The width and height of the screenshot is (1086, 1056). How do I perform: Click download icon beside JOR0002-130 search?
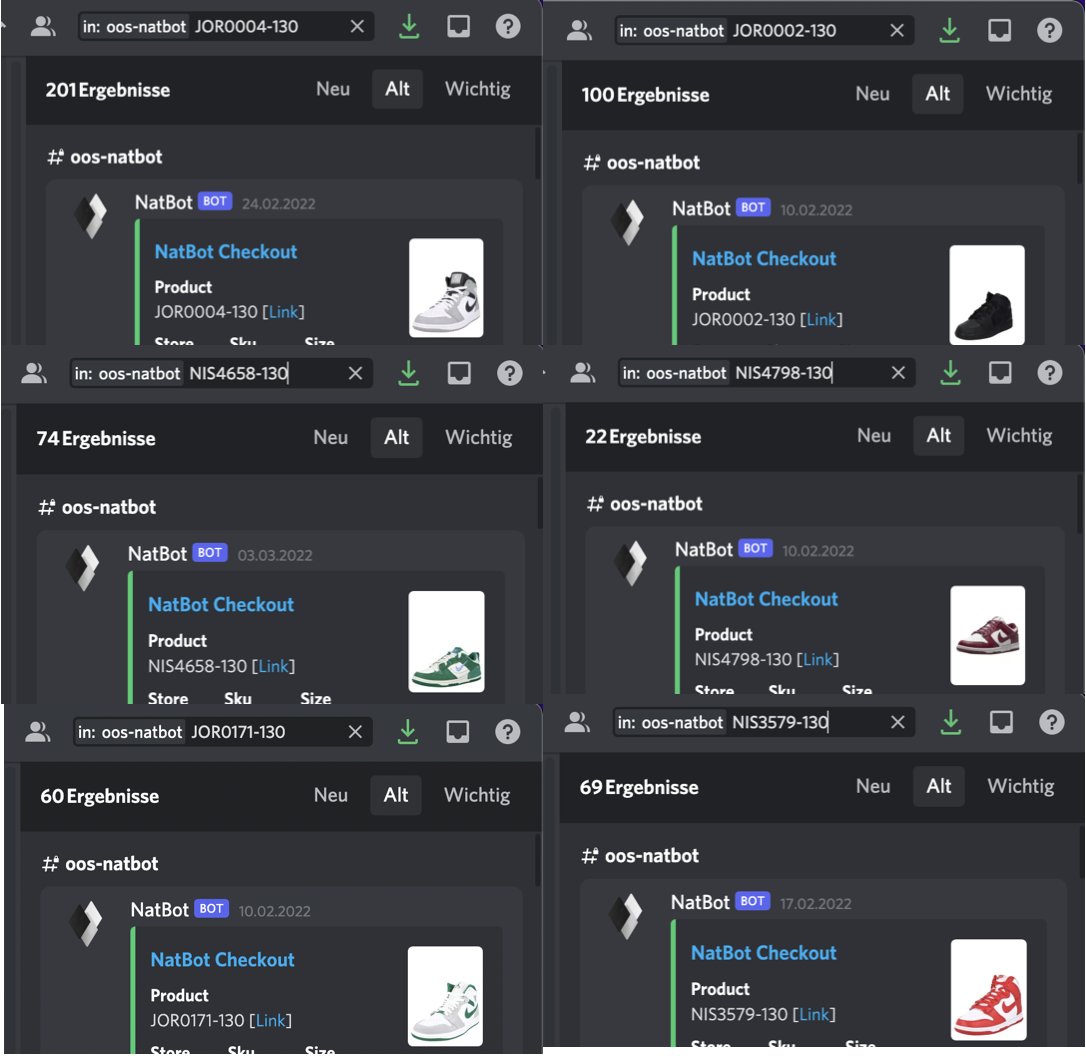coord(950,30)
